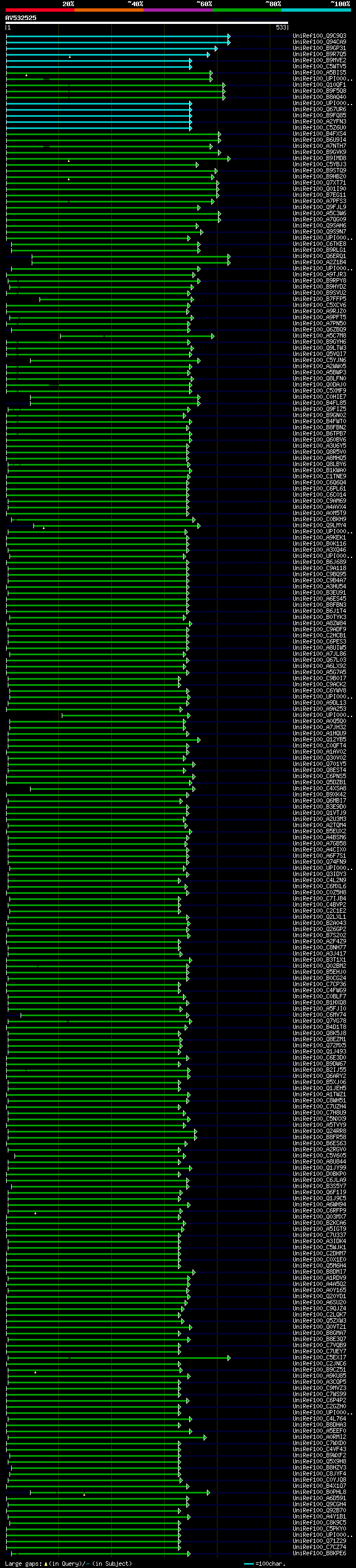356x1568 pixels.
Task: Select UniRef100_Q9LMY4 entry
Action: 319,525
